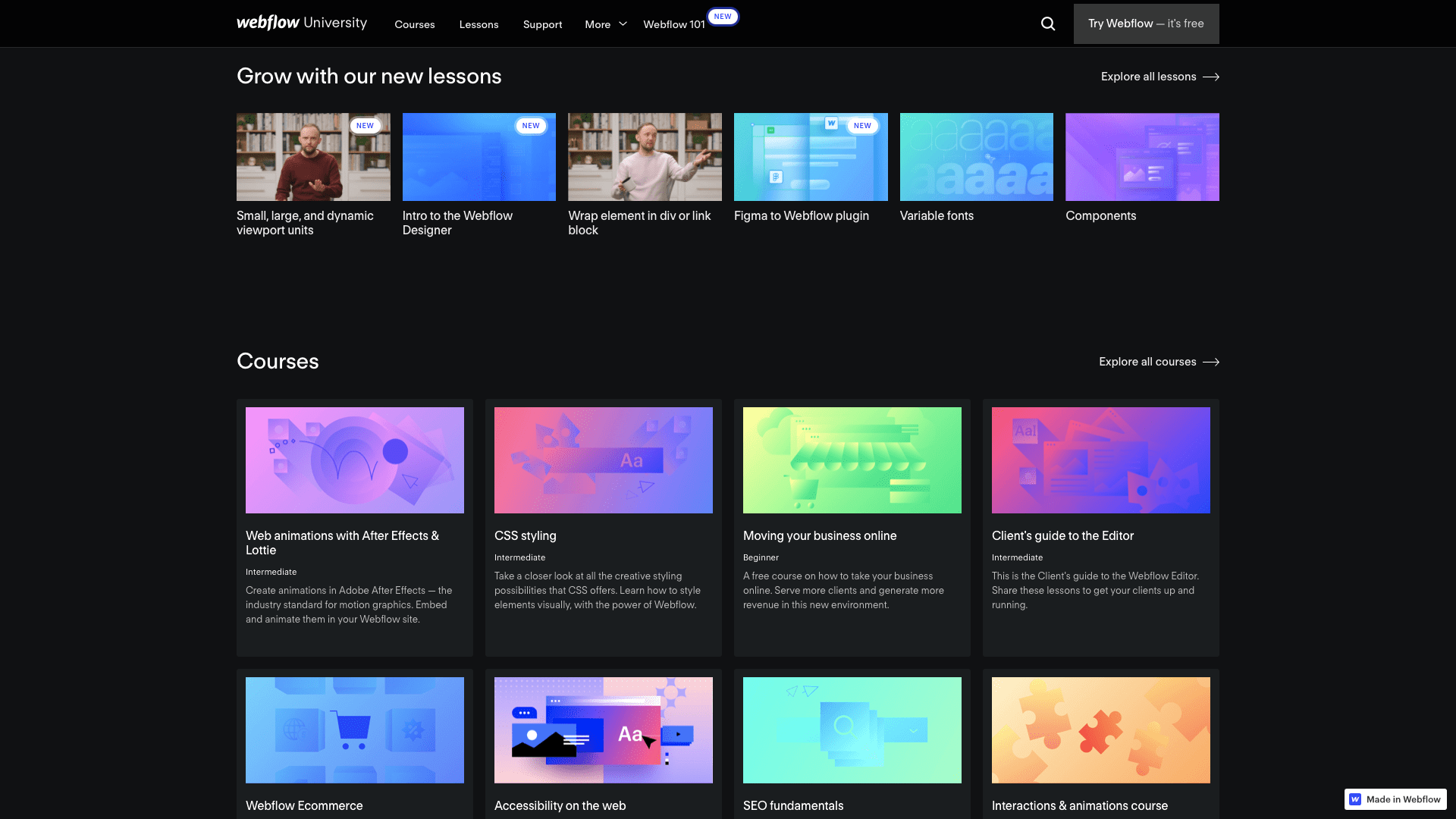Click the Courses section heading
The image size is (1456, 819).
click(x=278, y=361)
